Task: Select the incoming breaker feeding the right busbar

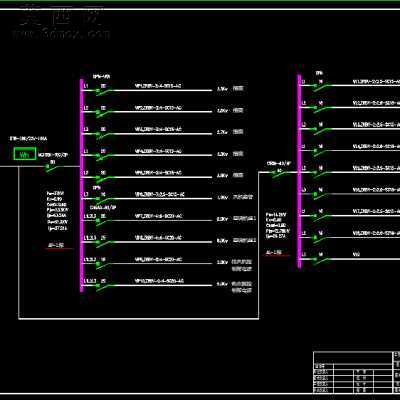Action: tap(279, 173)
